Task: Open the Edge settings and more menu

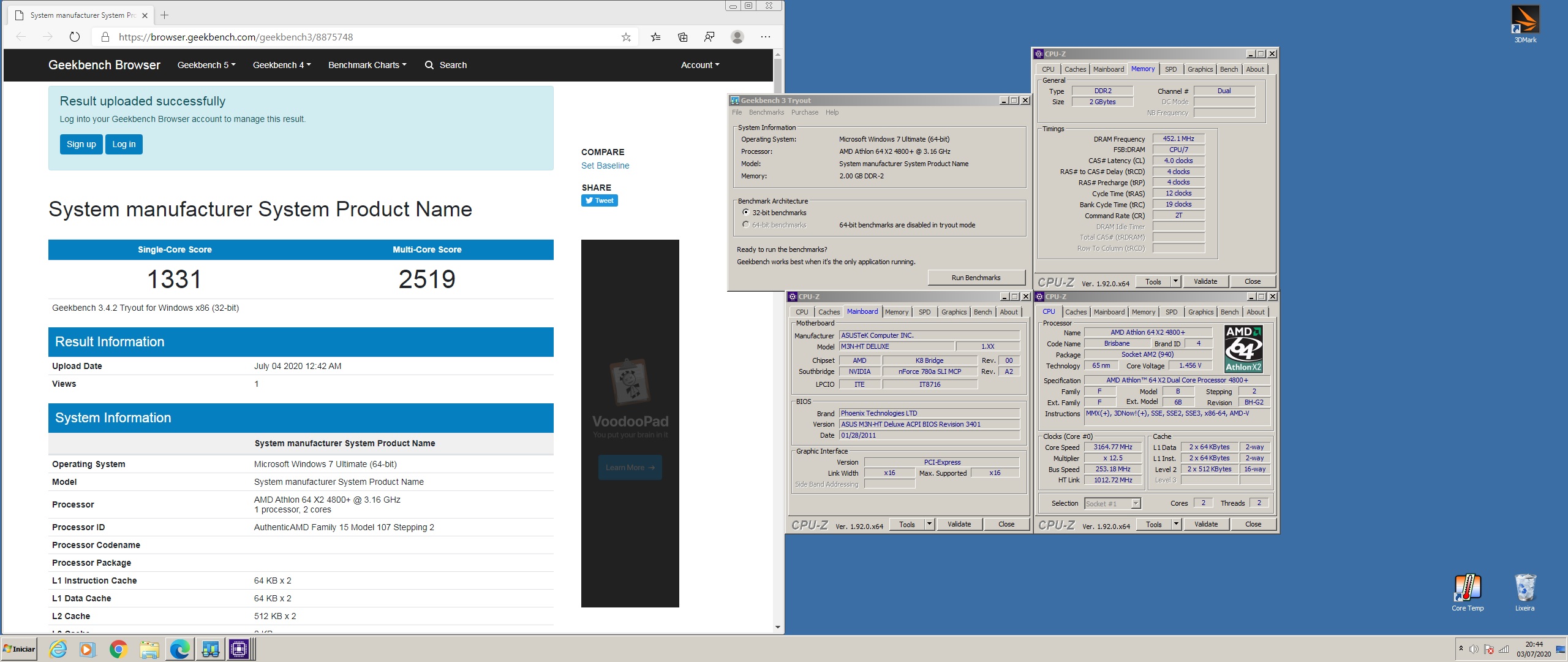Action: point(766,37)
